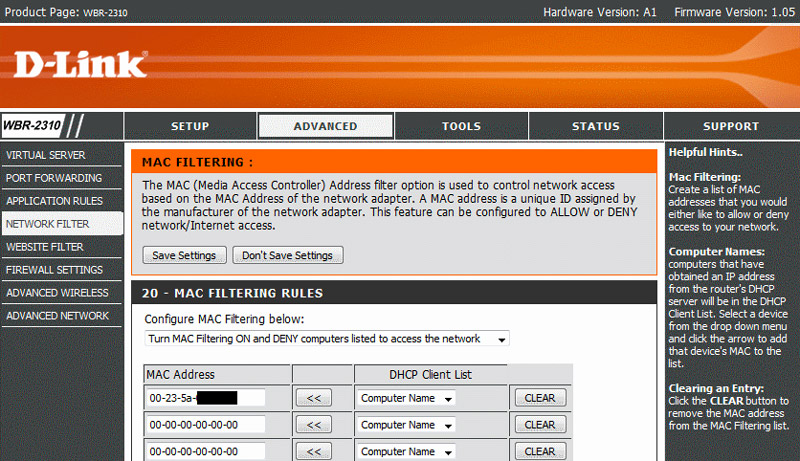Click the Computer Names hint heading
800x461 pixels.
tap(717, 251)
